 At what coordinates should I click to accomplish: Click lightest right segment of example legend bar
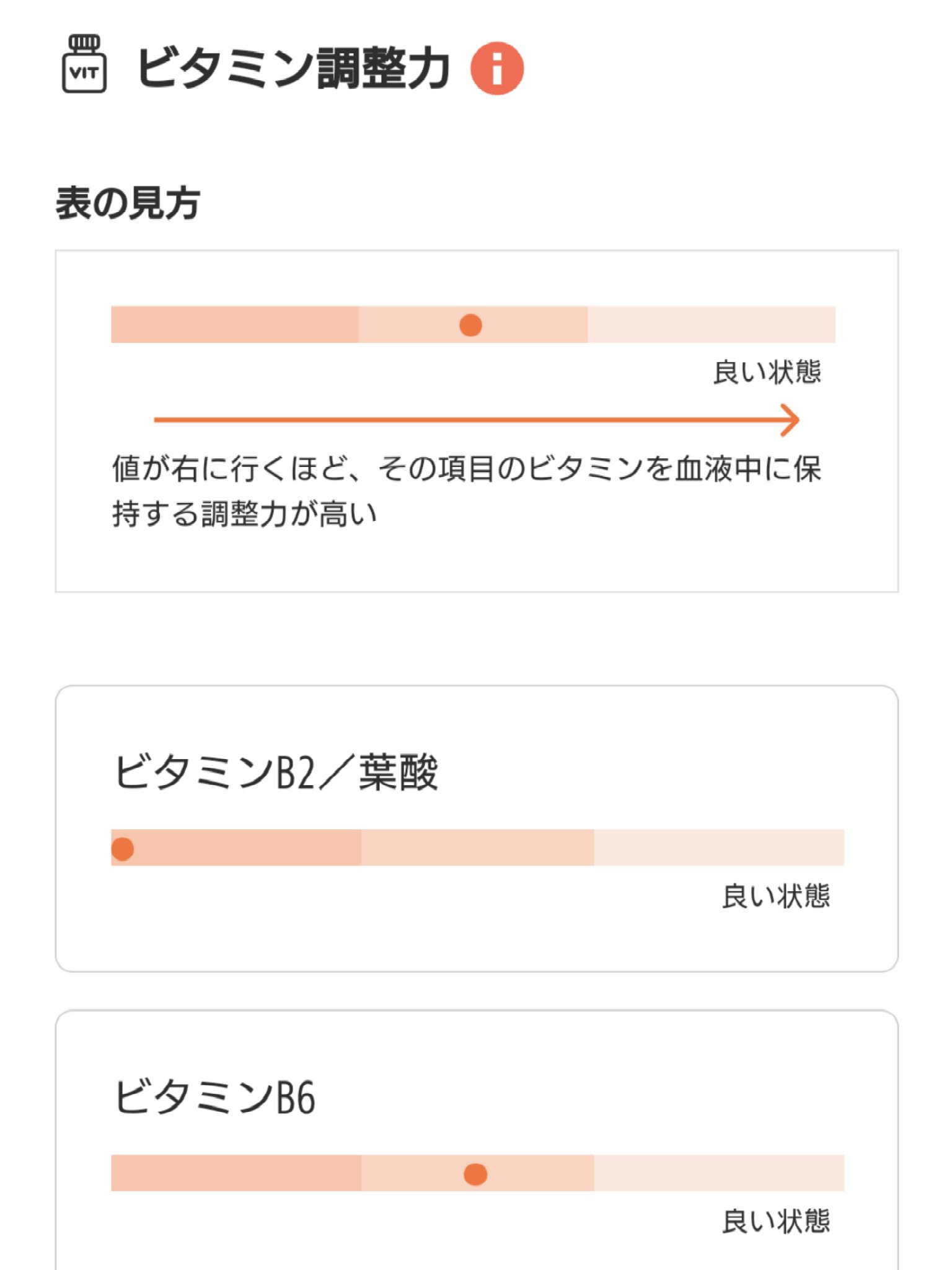[712, 324]
